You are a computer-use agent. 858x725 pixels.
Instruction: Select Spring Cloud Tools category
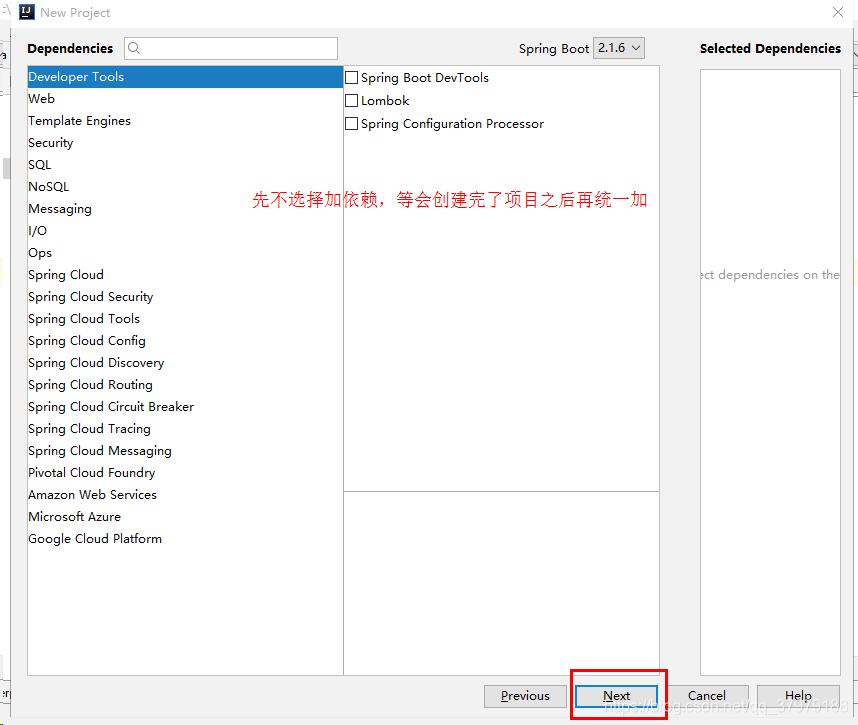pos(185,318)
